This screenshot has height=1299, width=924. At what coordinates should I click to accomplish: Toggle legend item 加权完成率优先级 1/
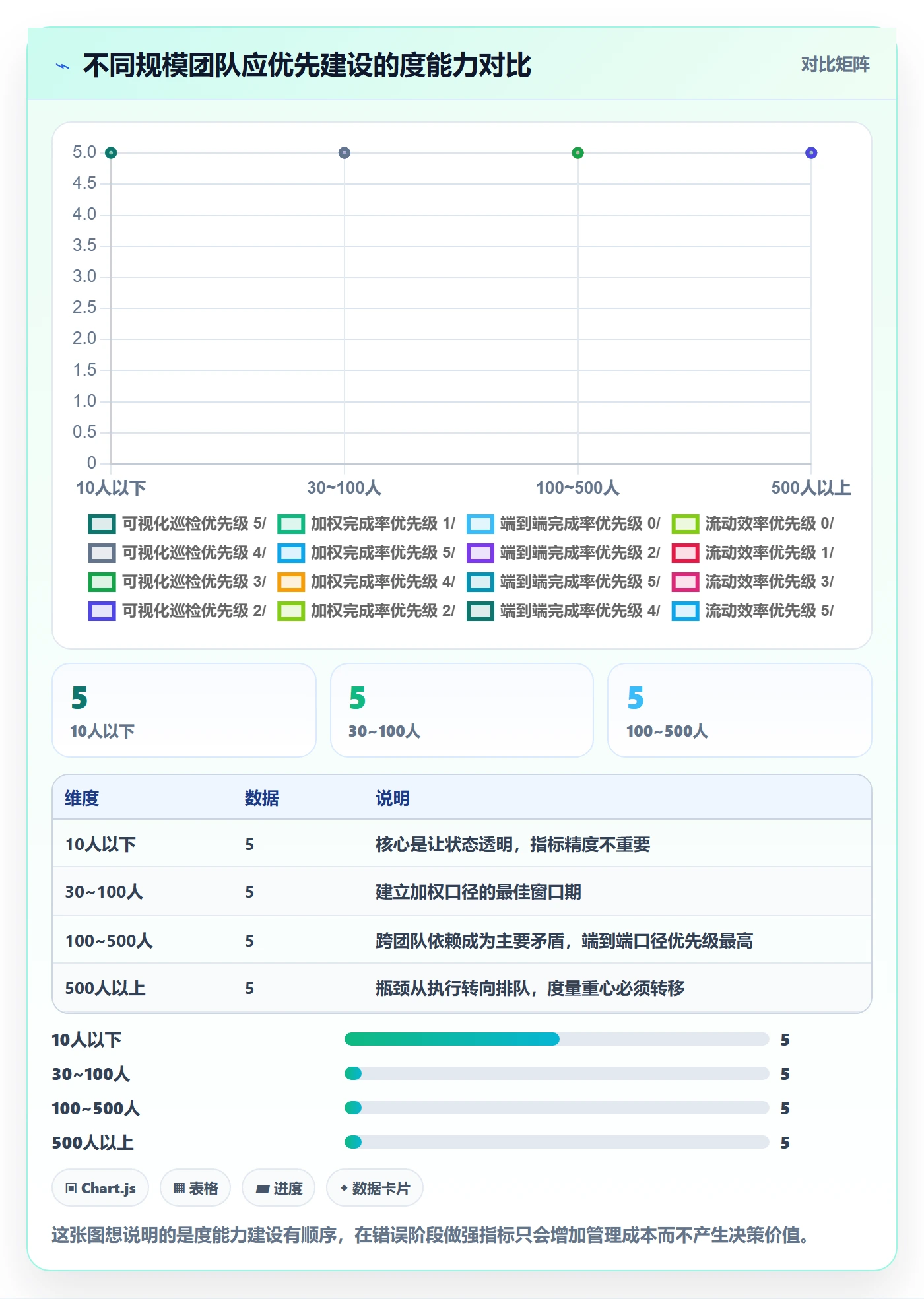[x=366, y=523]
